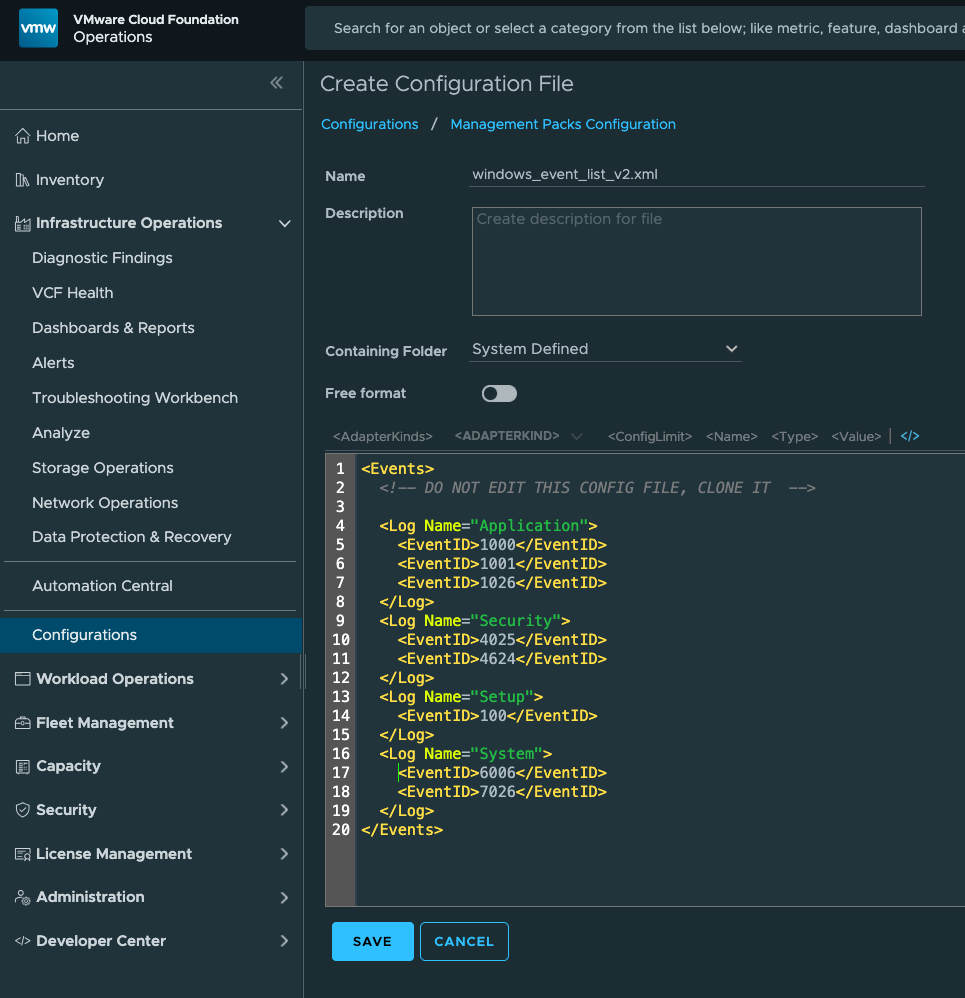
Task: Click editor line with EventID 4624
Action: pyautogui.click(x=502, y=659)
